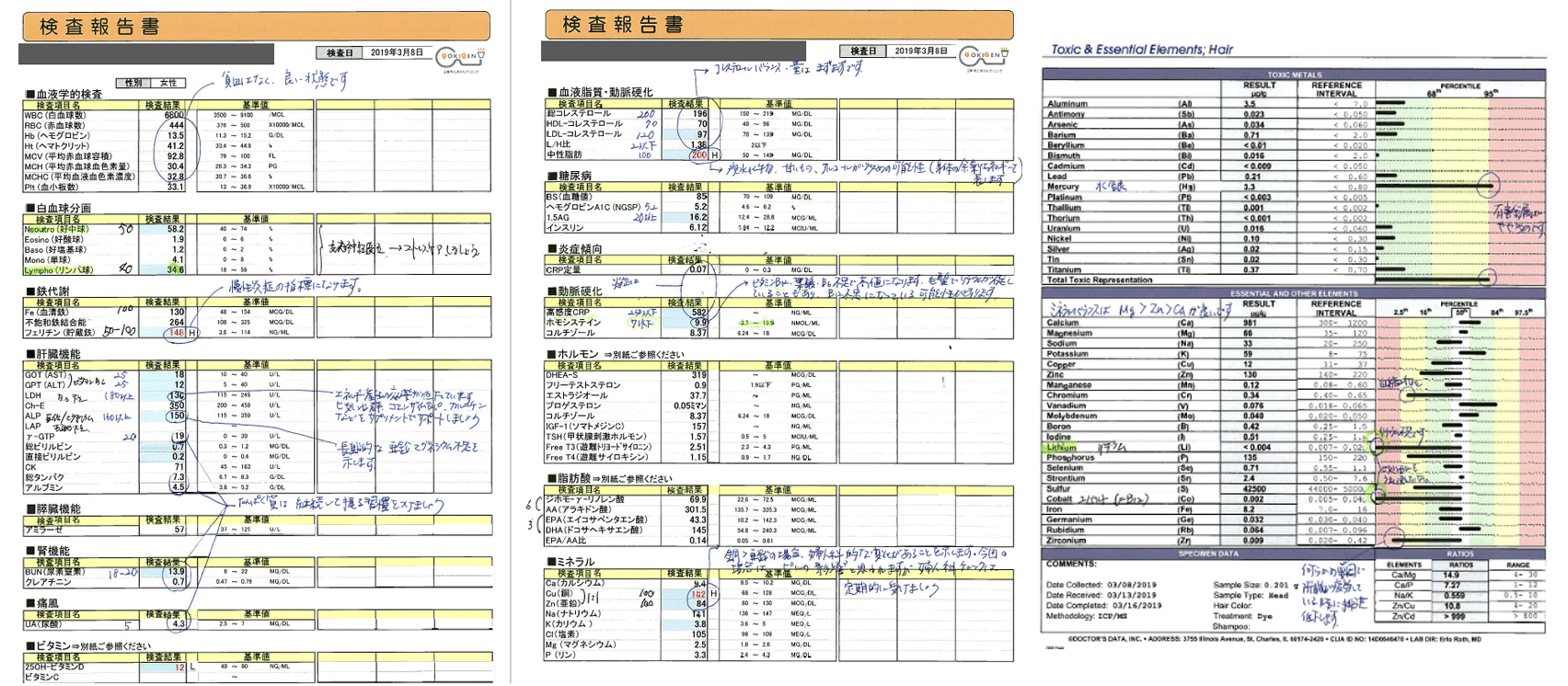Viewport: 1568px width, 686px height.
Task: Click the 性別 label box
Action: (133, 83)
